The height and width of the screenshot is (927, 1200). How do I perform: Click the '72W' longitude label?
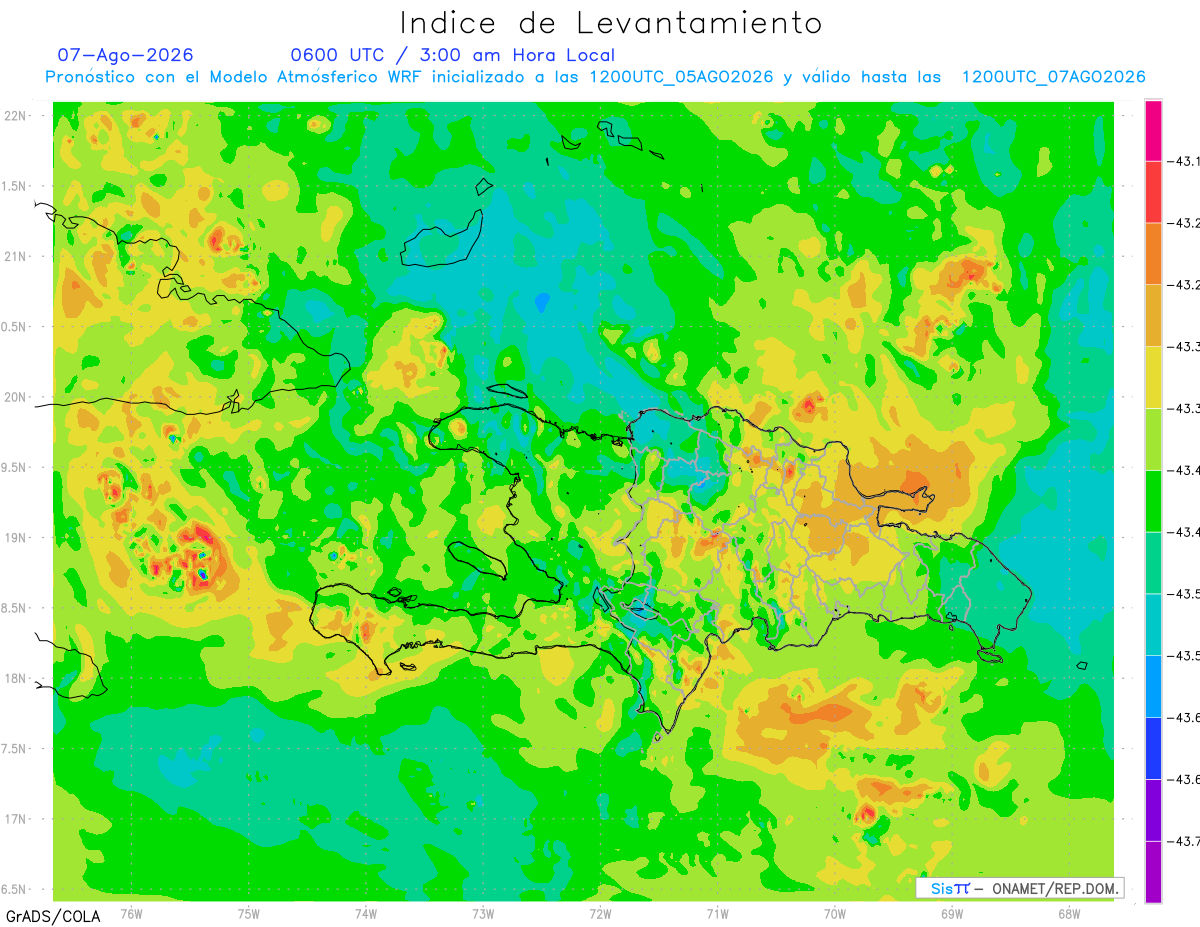[600, 913]
